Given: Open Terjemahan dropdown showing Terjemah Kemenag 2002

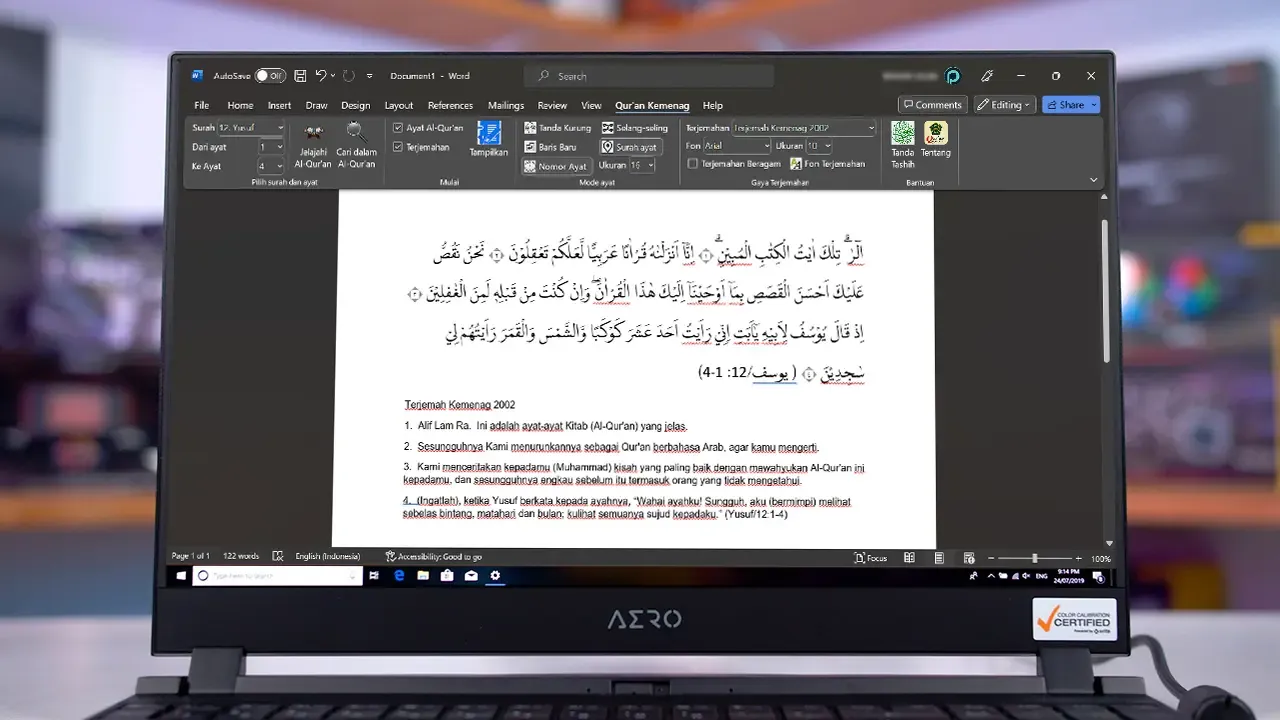Looking at the screenshot, I should click(804, 128).
